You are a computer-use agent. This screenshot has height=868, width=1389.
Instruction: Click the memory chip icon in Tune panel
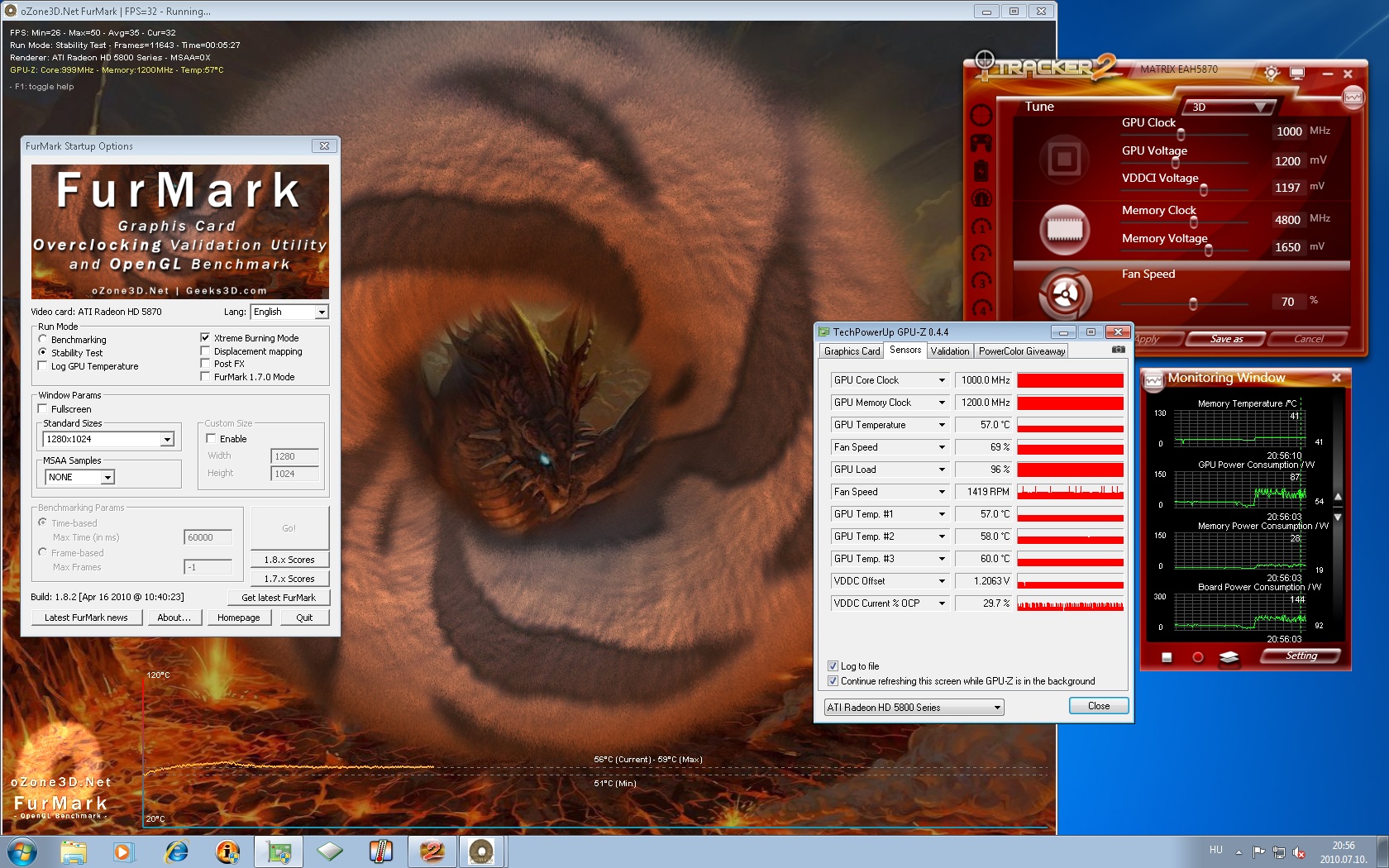pos(1064,229)
